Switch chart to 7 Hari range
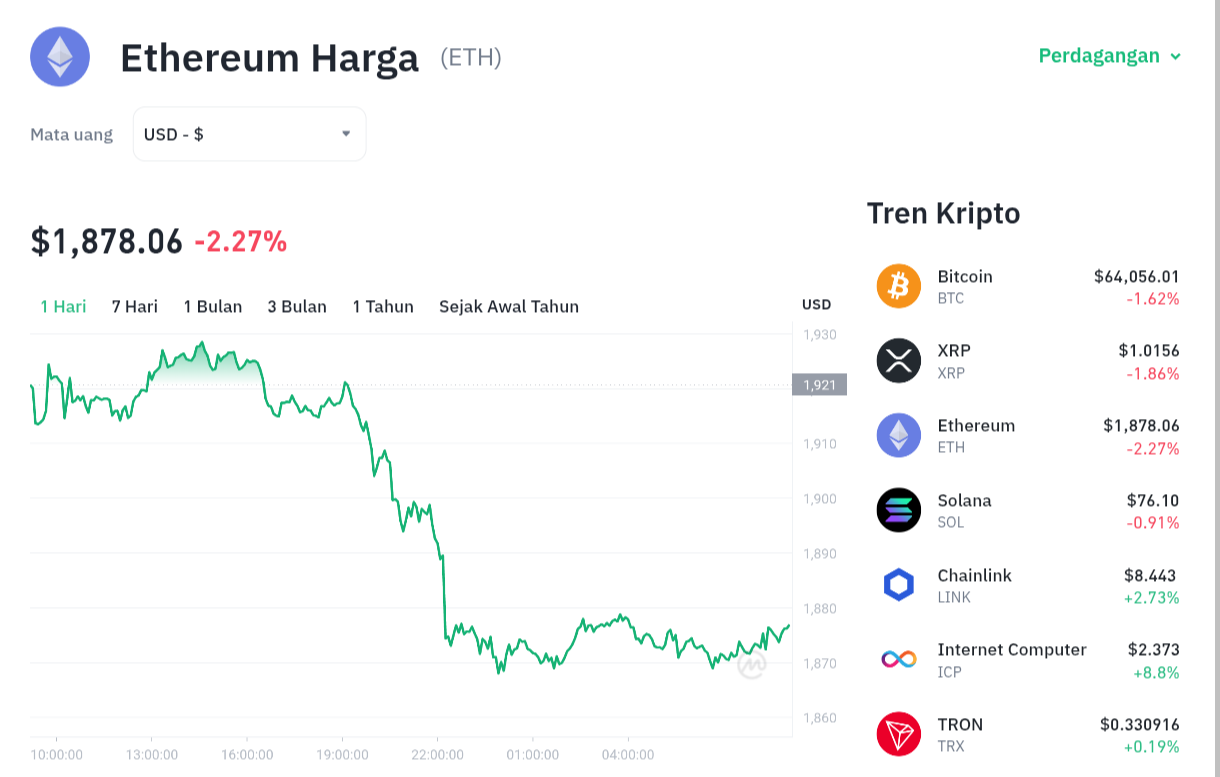Viewport: 1220px width, 777px height. tap(135, 306)
